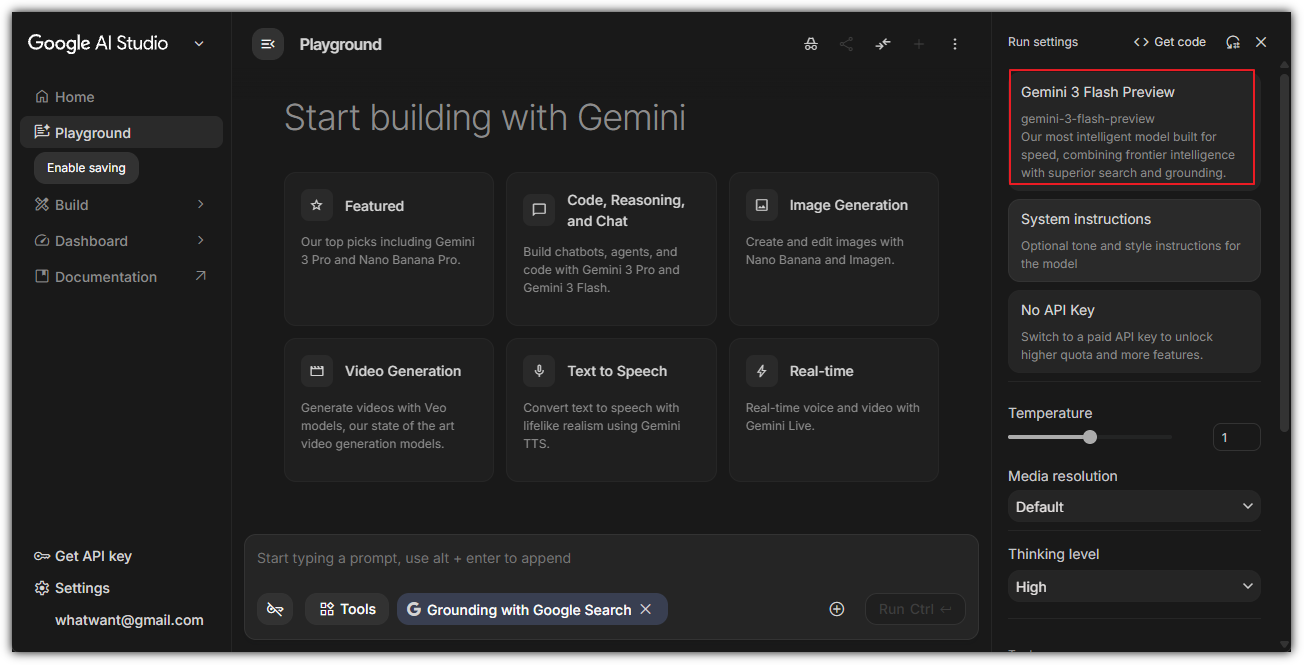Image resolution: width=1304 pixels, height=665 pixels.
Task: Open Documentation in the sidebar
Action: [x=121, y=277]
